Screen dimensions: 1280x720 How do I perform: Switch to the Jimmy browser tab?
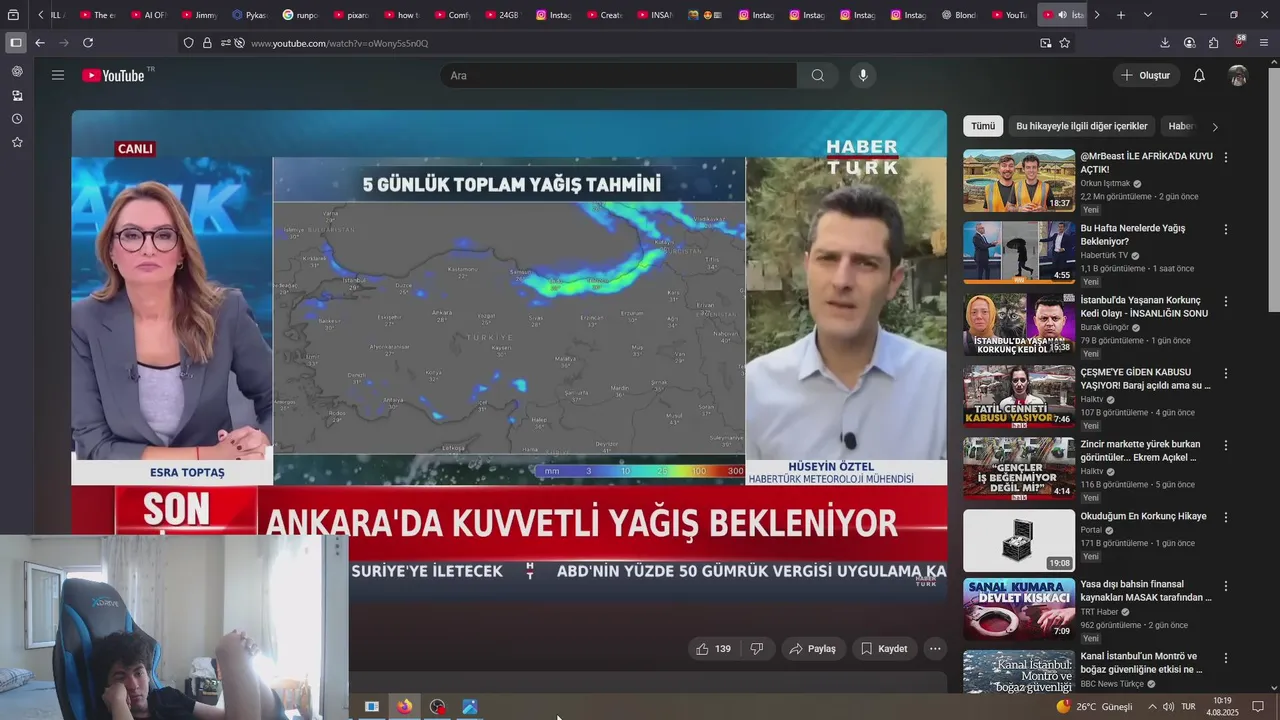click(x=199, y=15)
